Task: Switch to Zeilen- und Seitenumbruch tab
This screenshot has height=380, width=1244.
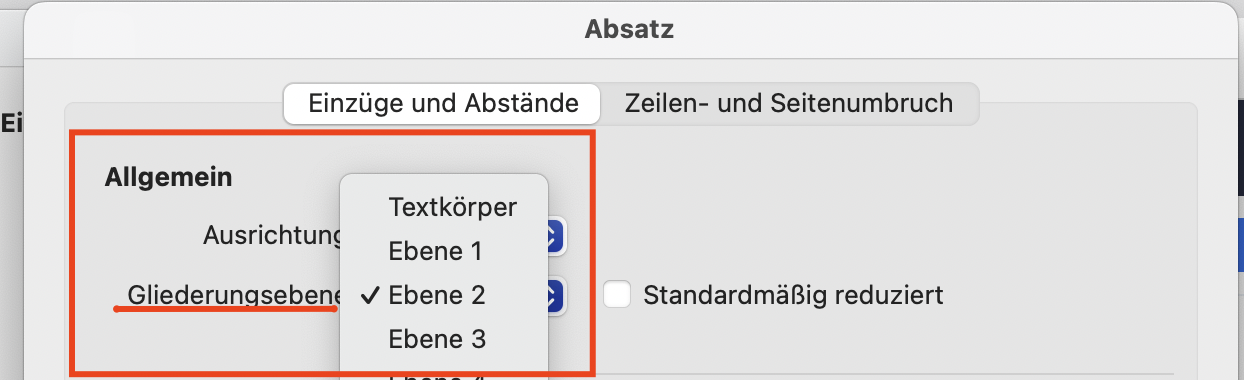Action: [x=789, y=103]
